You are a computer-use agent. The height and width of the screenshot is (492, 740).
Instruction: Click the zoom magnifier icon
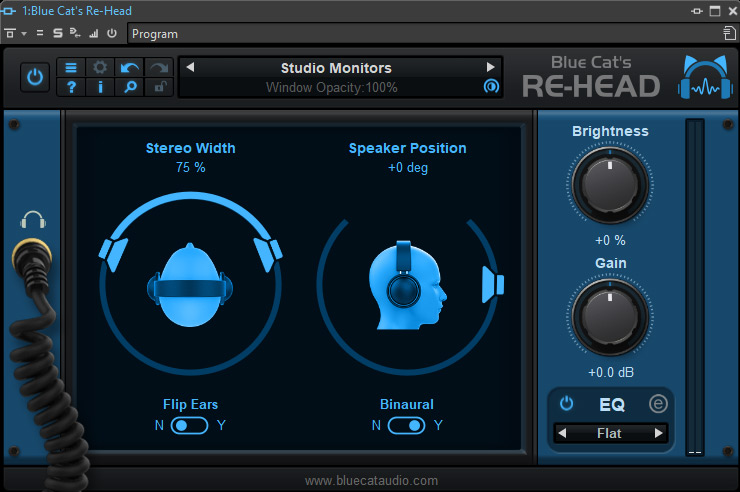[130, 88]
